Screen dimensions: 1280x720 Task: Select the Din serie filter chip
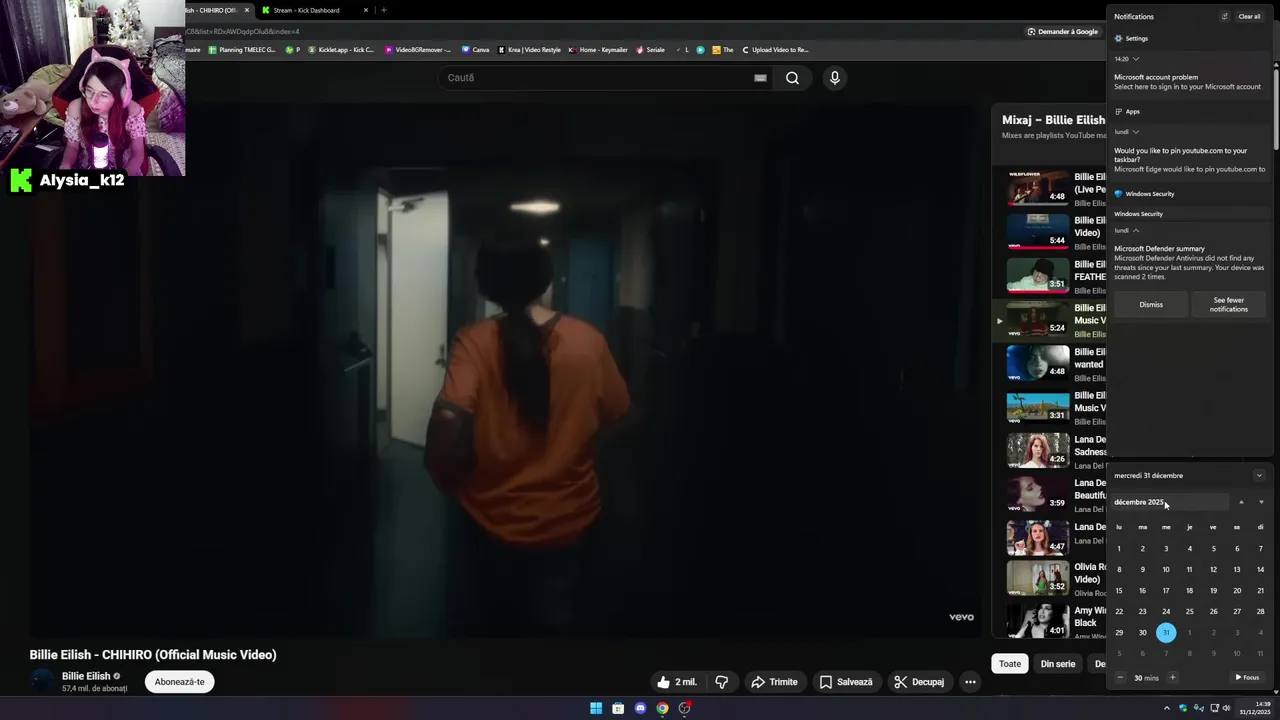tap(1058, 664)
